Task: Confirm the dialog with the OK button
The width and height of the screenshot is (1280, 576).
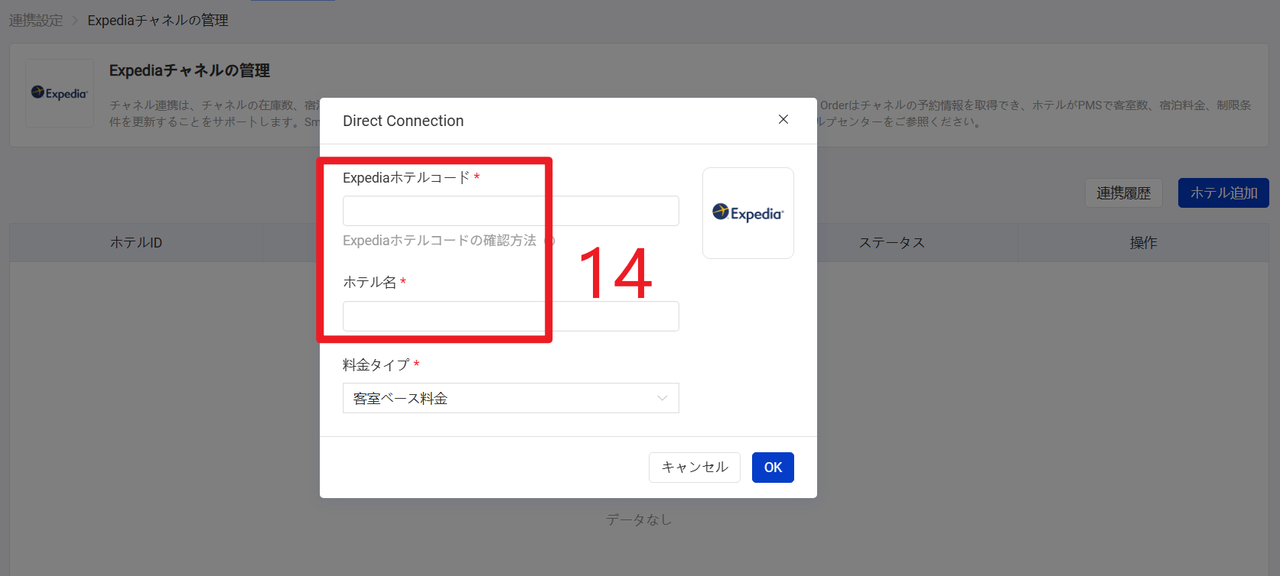Action: pos(773,467)
